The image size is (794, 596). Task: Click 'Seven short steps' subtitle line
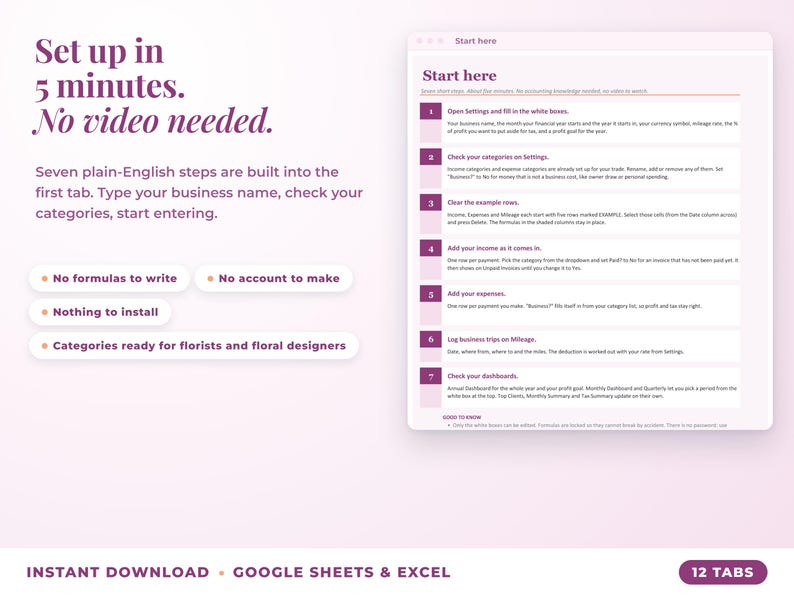[x=534, y=91]
